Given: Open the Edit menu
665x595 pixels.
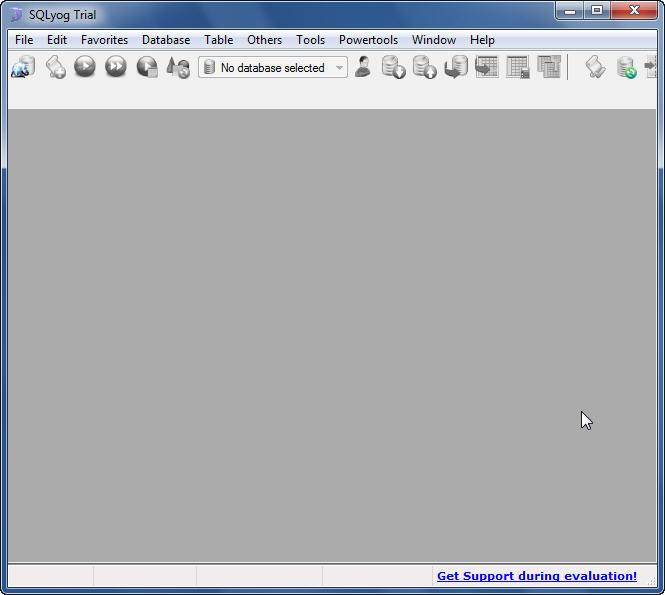Looking at the screenshot, I should (57, 40).
